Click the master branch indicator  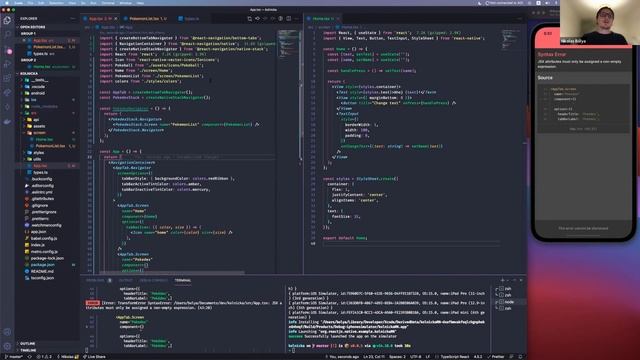click(13, 357)
